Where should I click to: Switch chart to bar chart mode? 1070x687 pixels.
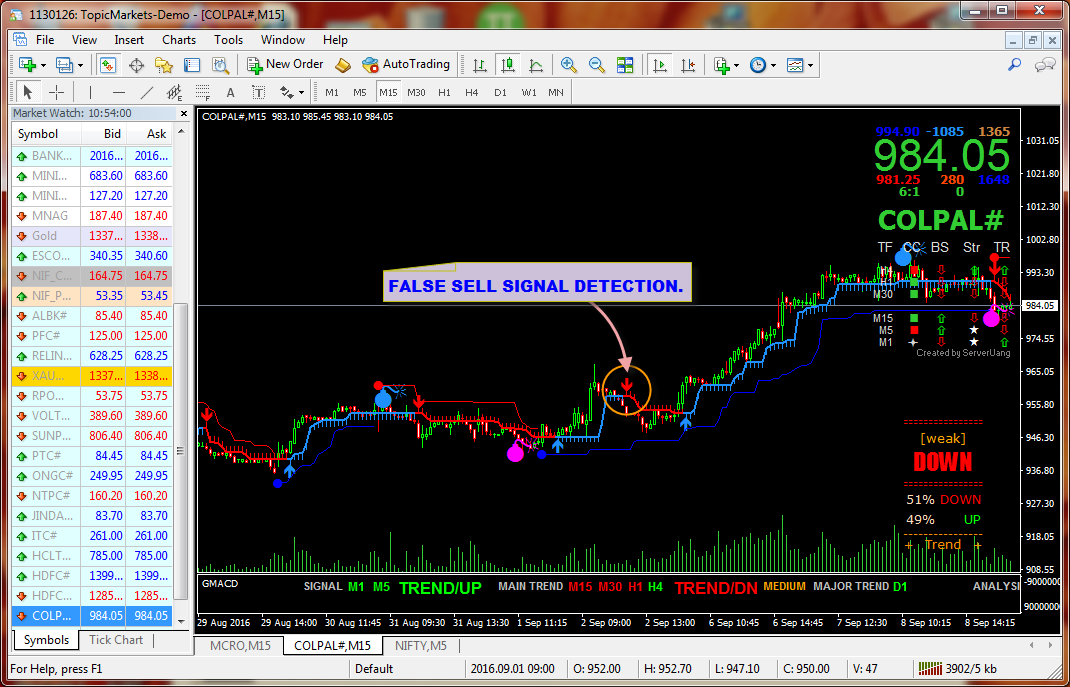coord(480,65)
